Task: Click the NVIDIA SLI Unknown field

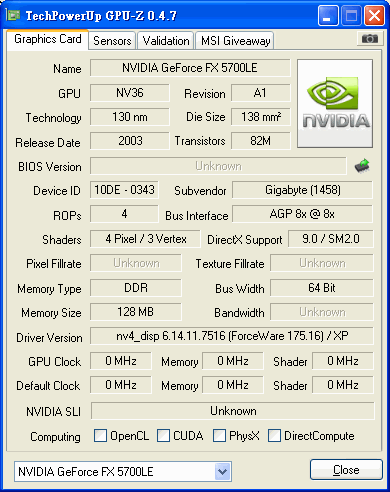Action: pyautogui.click(x=233, y=411)
